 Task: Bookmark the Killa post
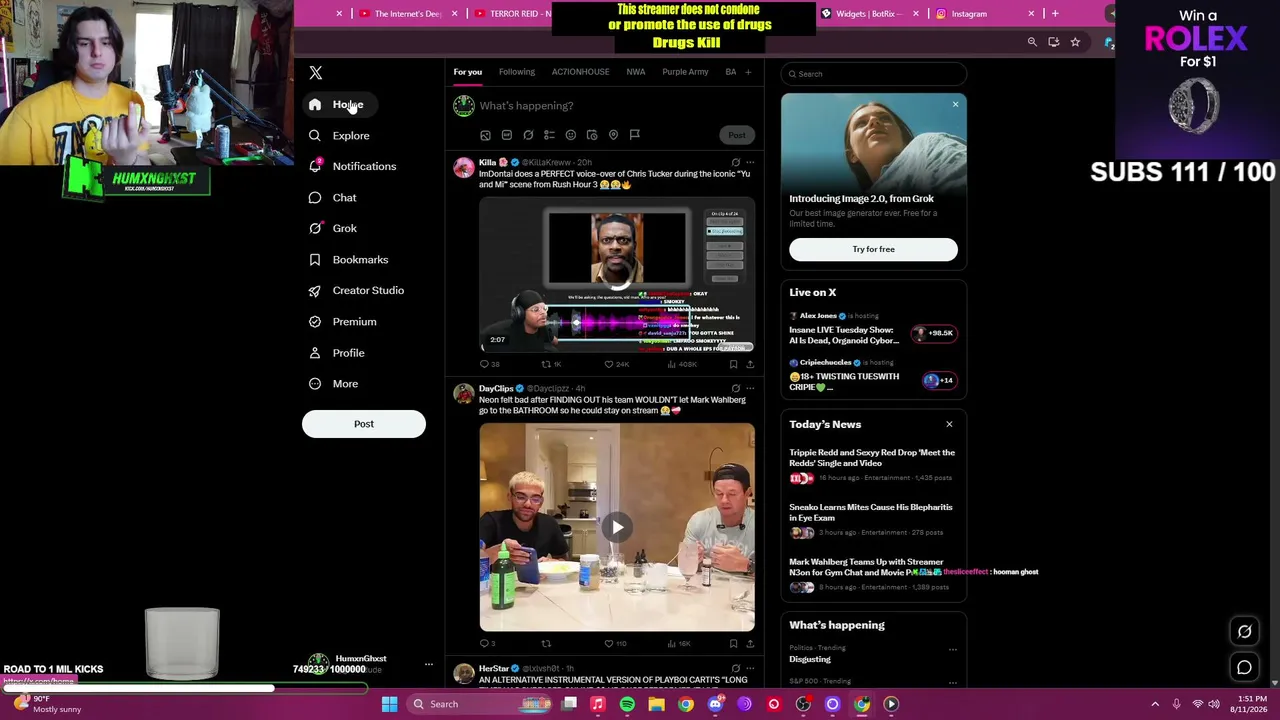coord(733,364)
